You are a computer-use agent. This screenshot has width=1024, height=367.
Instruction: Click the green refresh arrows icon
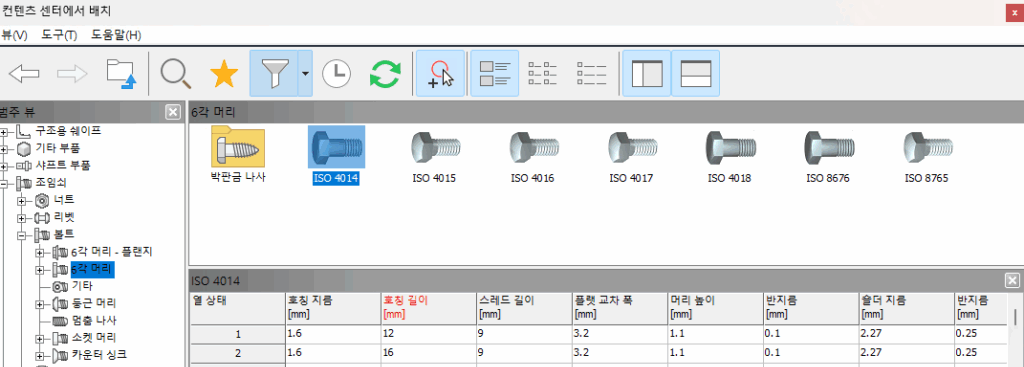(x=385, y=74)
